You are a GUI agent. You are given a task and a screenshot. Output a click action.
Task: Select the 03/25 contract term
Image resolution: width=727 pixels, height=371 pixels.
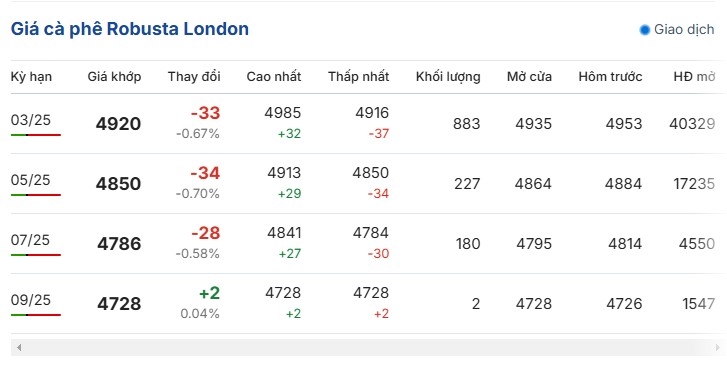click(x=31, y=120)
